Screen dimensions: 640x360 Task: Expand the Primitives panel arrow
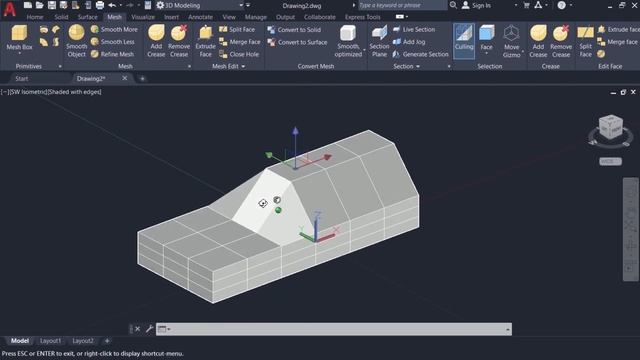coord(60,66)
